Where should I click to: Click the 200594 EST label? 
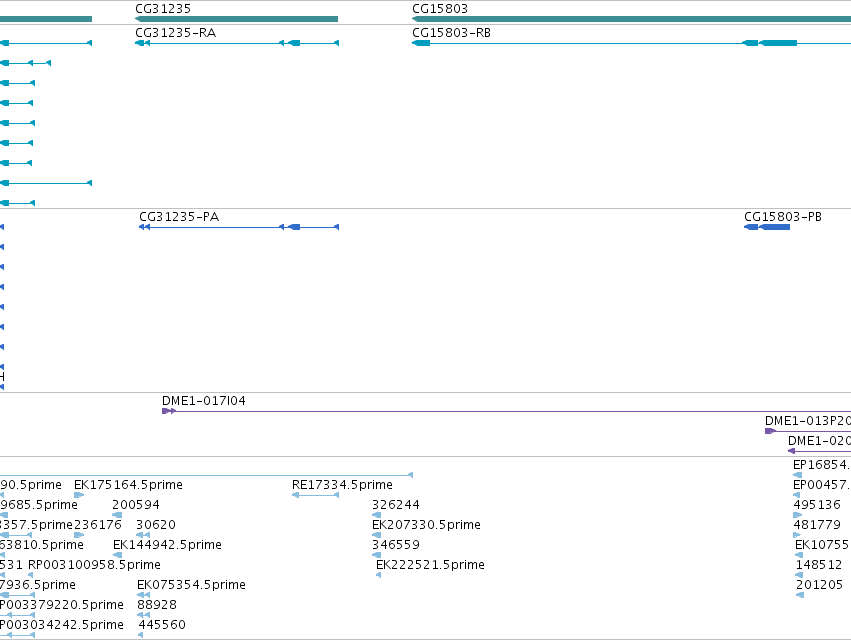136,505
